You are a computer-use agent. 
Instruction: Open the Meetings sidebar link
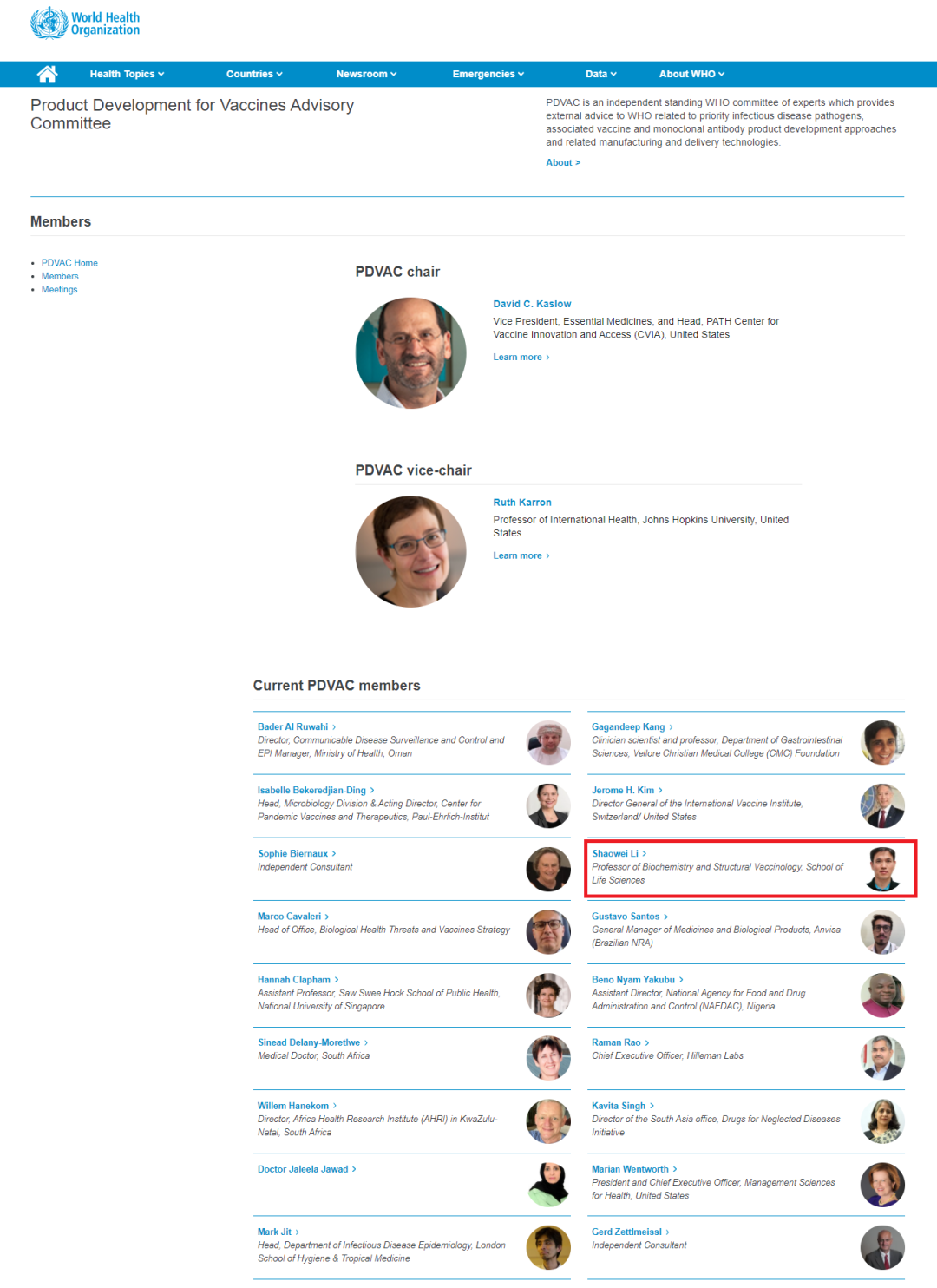(59, 290)
